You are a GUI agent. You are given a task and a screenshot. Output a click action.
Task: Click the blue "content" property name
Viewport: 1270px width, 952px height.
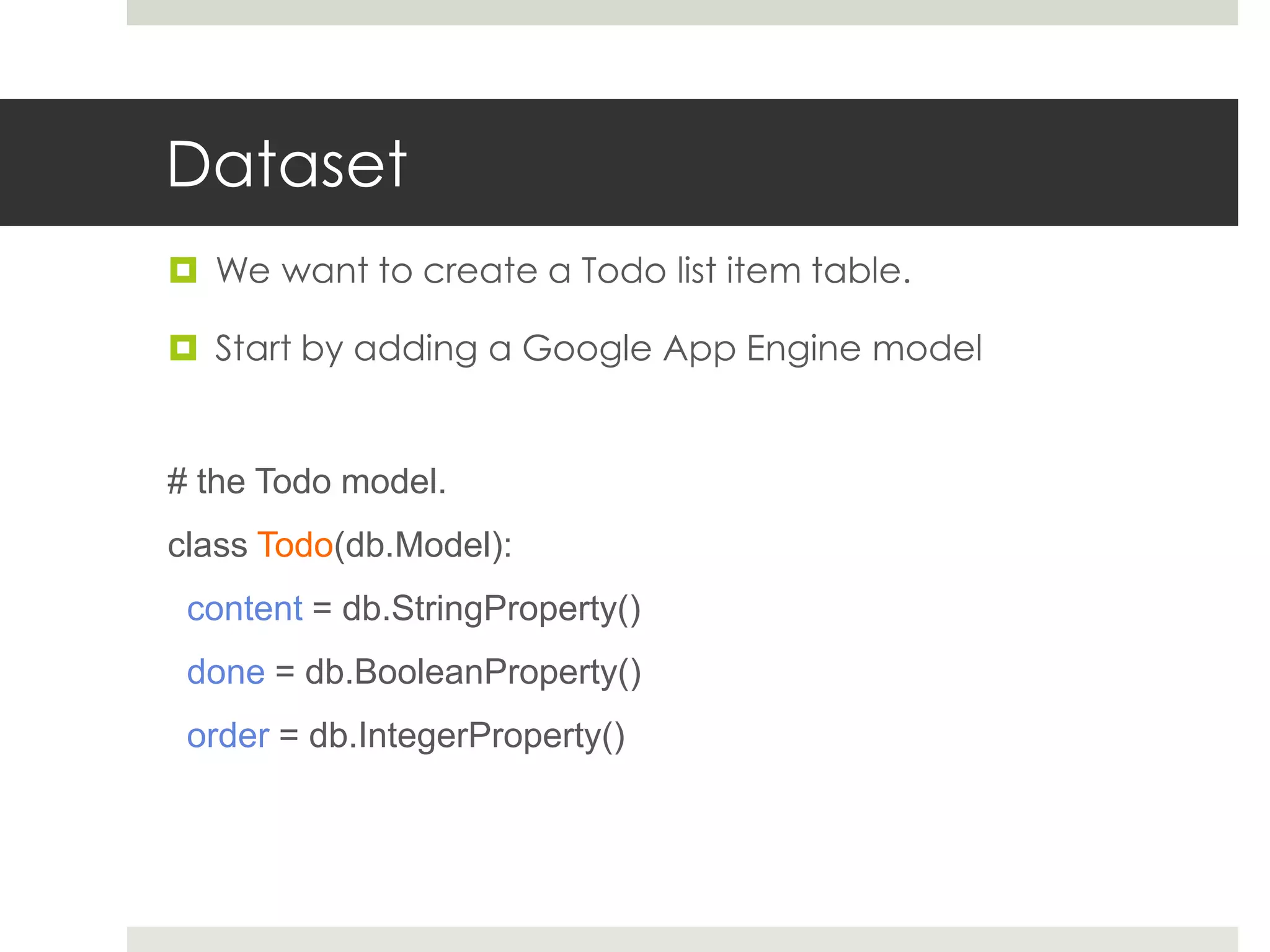tap(245, 609)
